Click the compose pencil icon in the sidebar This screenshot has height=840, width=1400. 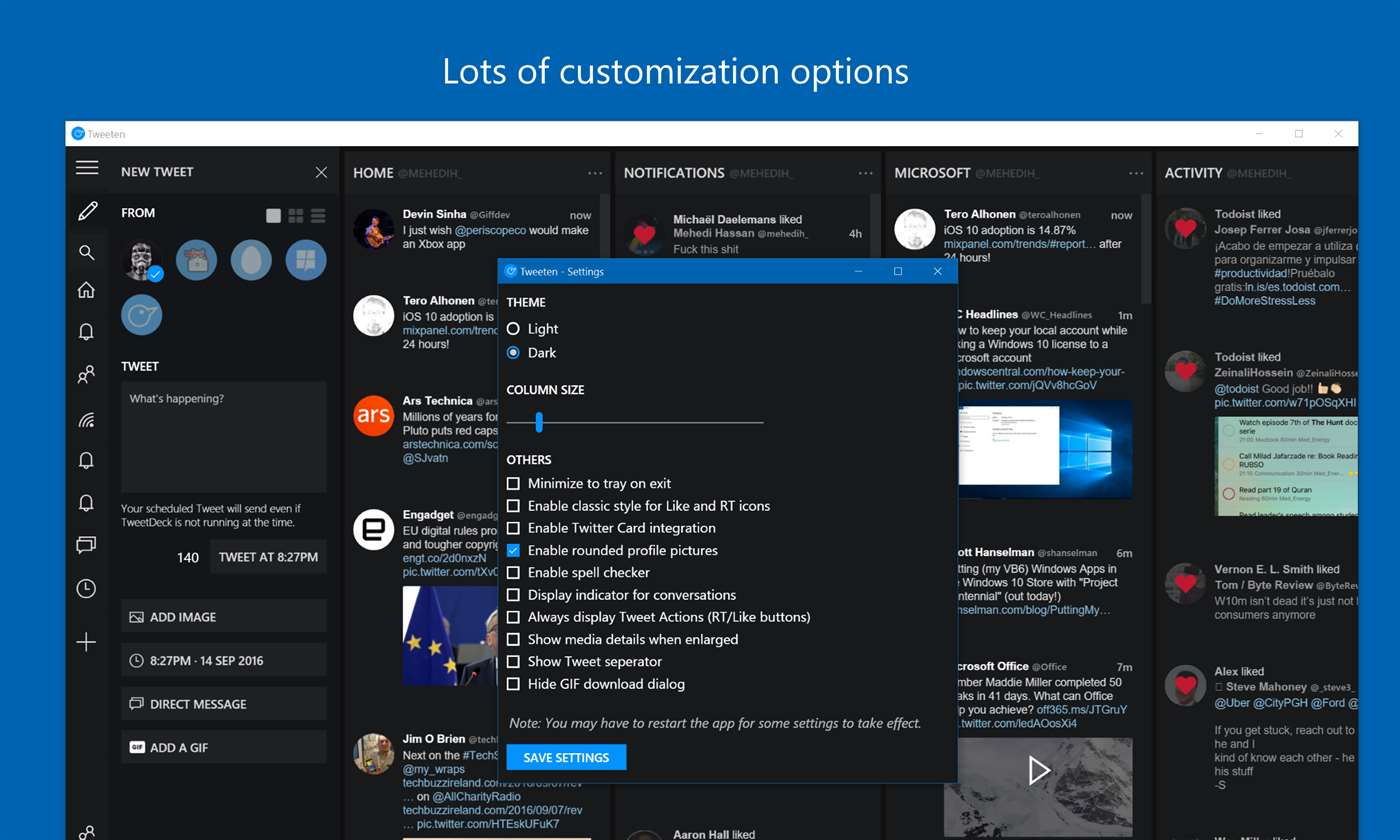pos(87,210)
